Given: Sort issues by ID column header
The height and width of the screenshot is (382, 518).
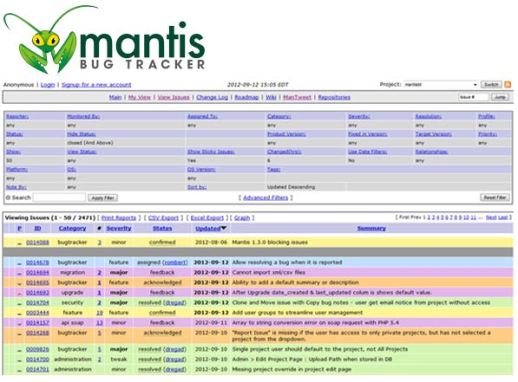Looking at the screenshot, I should (38, 228).
